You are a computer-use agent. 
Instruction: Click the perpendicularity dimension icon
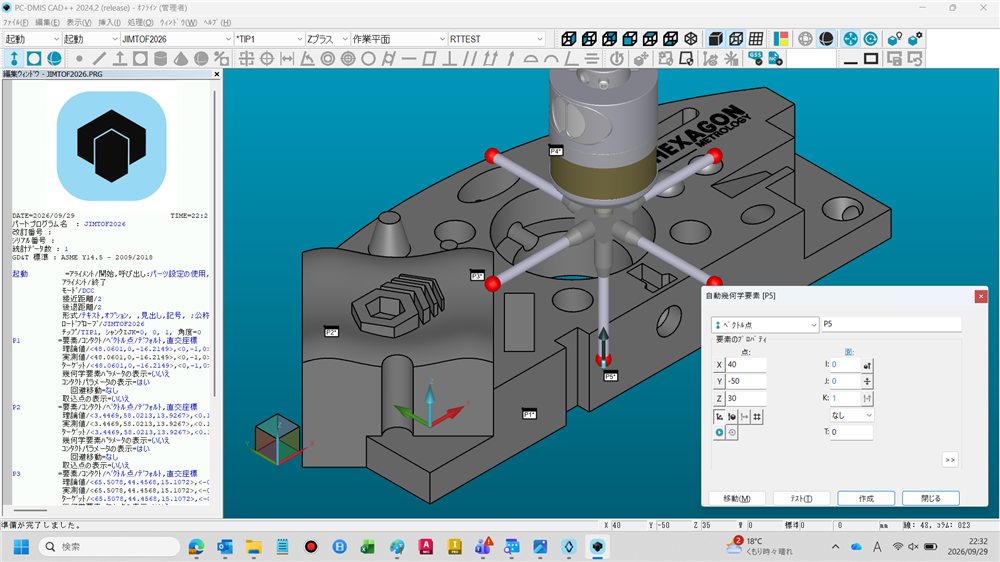pyautogui.click(x=450, y=59)
